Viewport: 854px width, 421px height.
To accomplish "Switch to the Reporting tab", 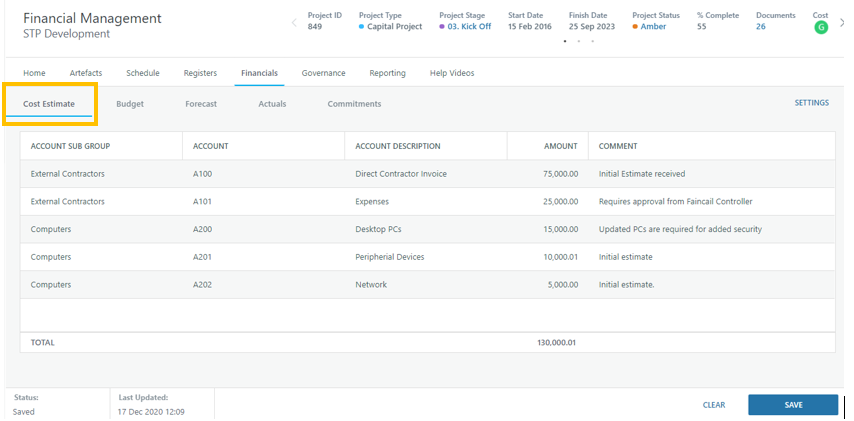I will tap(387, 73).
